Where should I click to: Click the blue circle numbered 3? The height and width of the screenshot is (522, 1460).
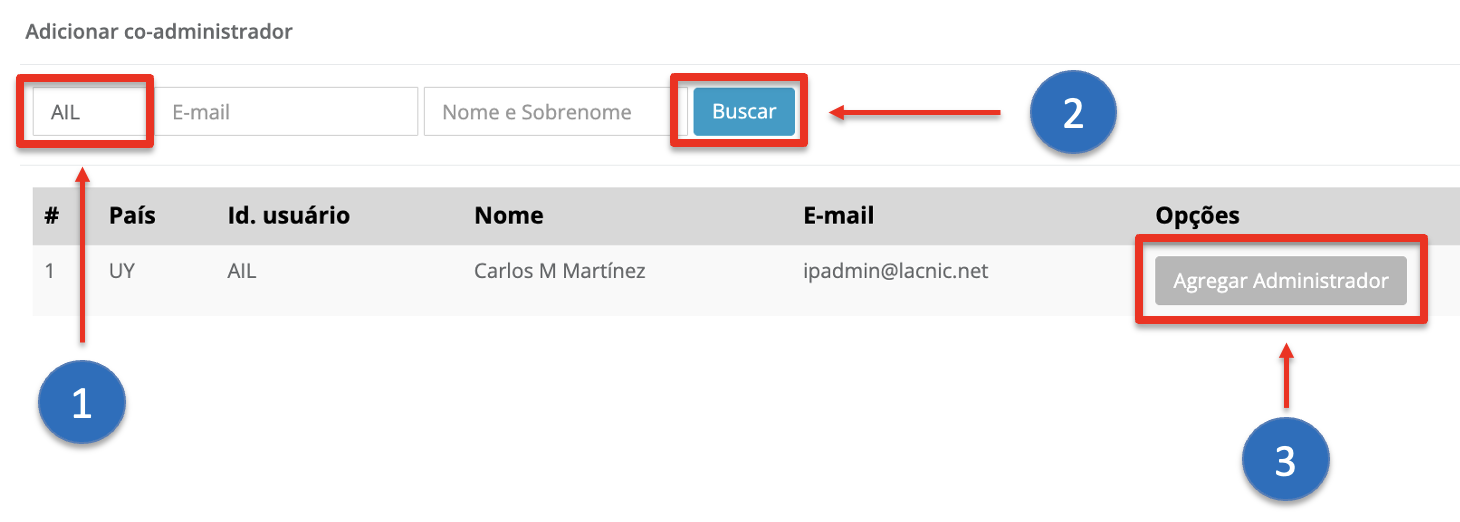1285,461
